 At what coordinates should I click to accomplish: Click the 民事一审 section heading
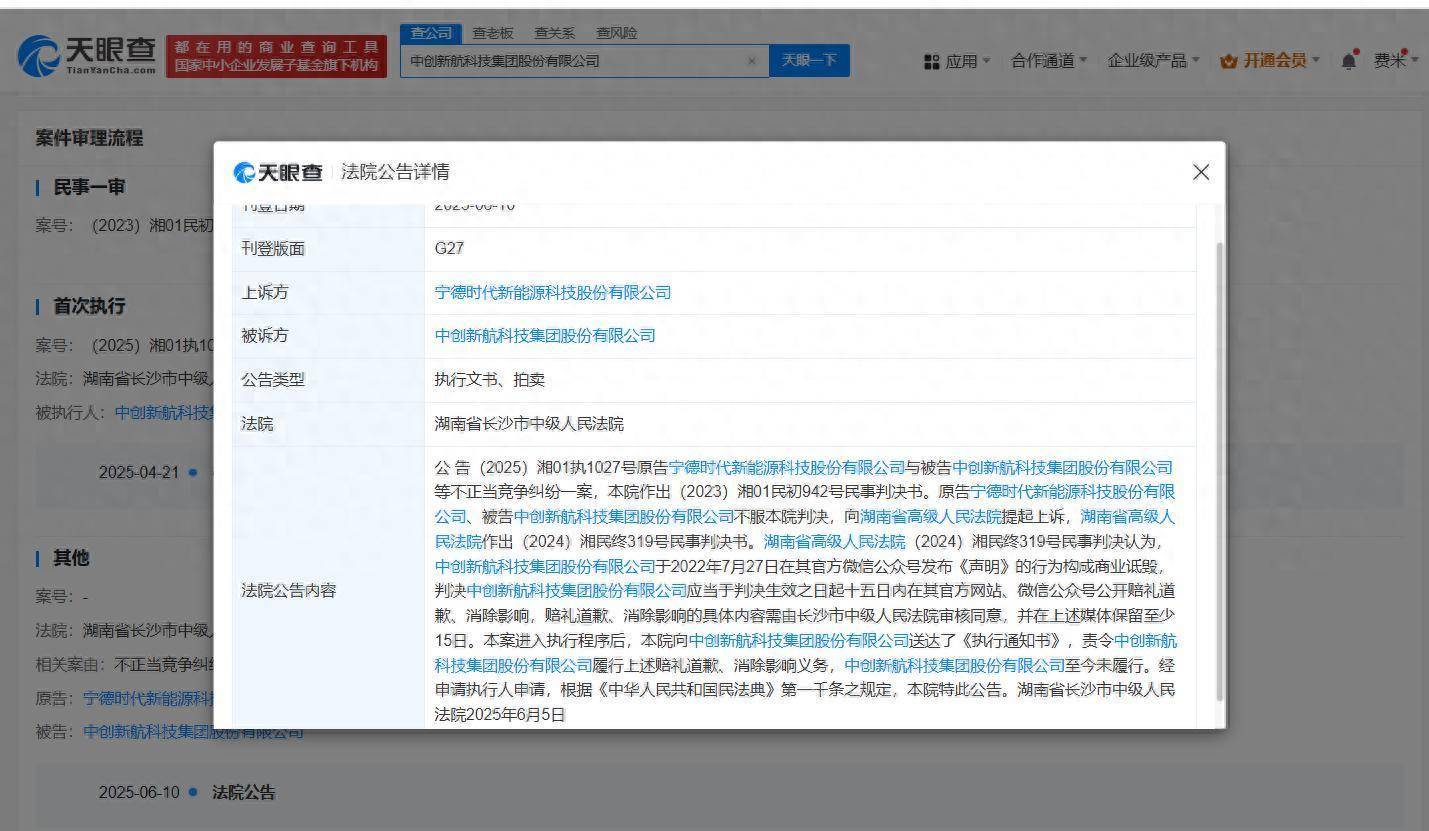(x=89, y=187)
